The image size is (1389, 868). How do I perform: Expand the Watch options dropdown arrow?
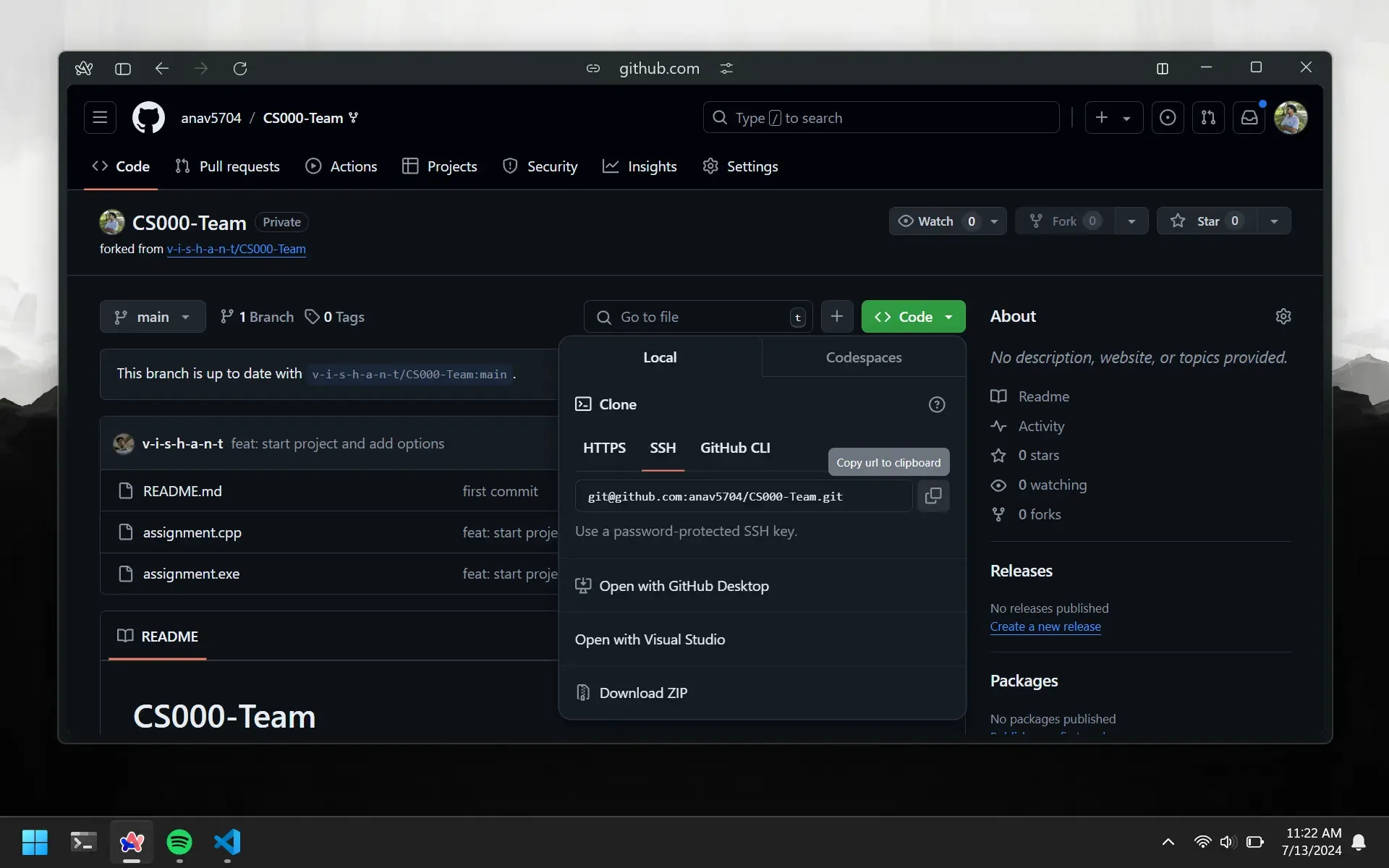[x=994, y=221]
